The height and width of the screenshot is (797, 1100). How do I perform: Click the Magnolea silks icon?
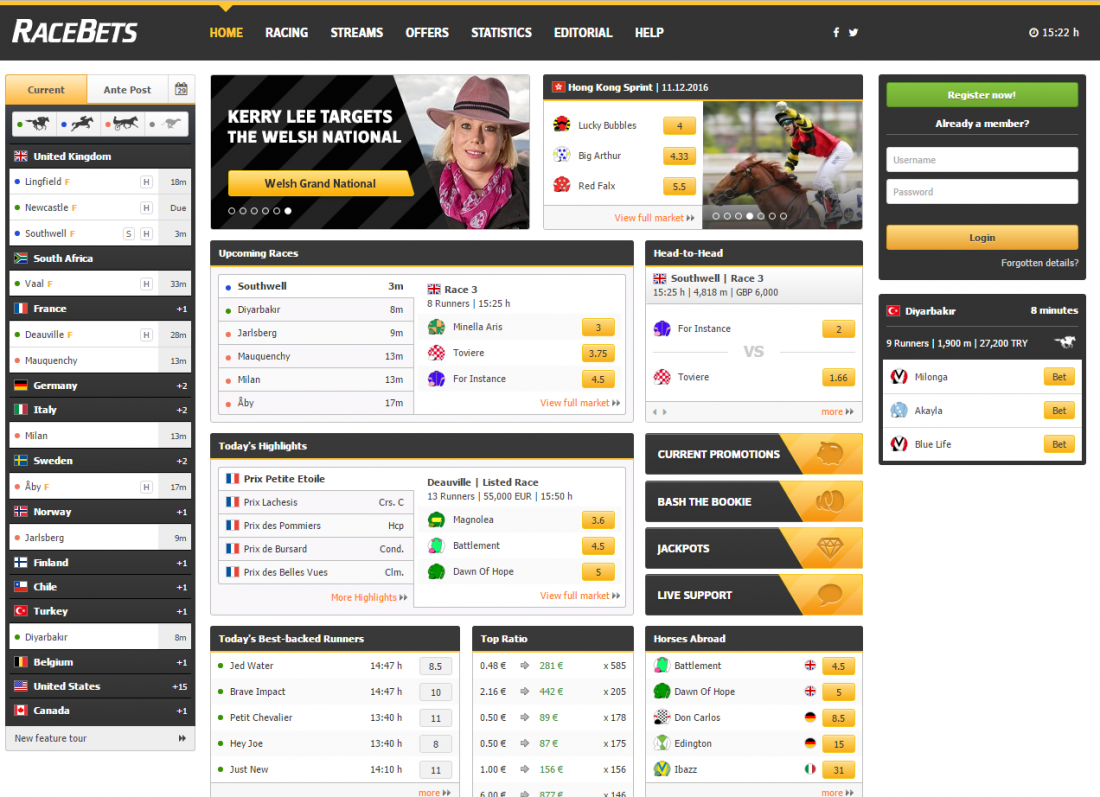click(436, 520)
